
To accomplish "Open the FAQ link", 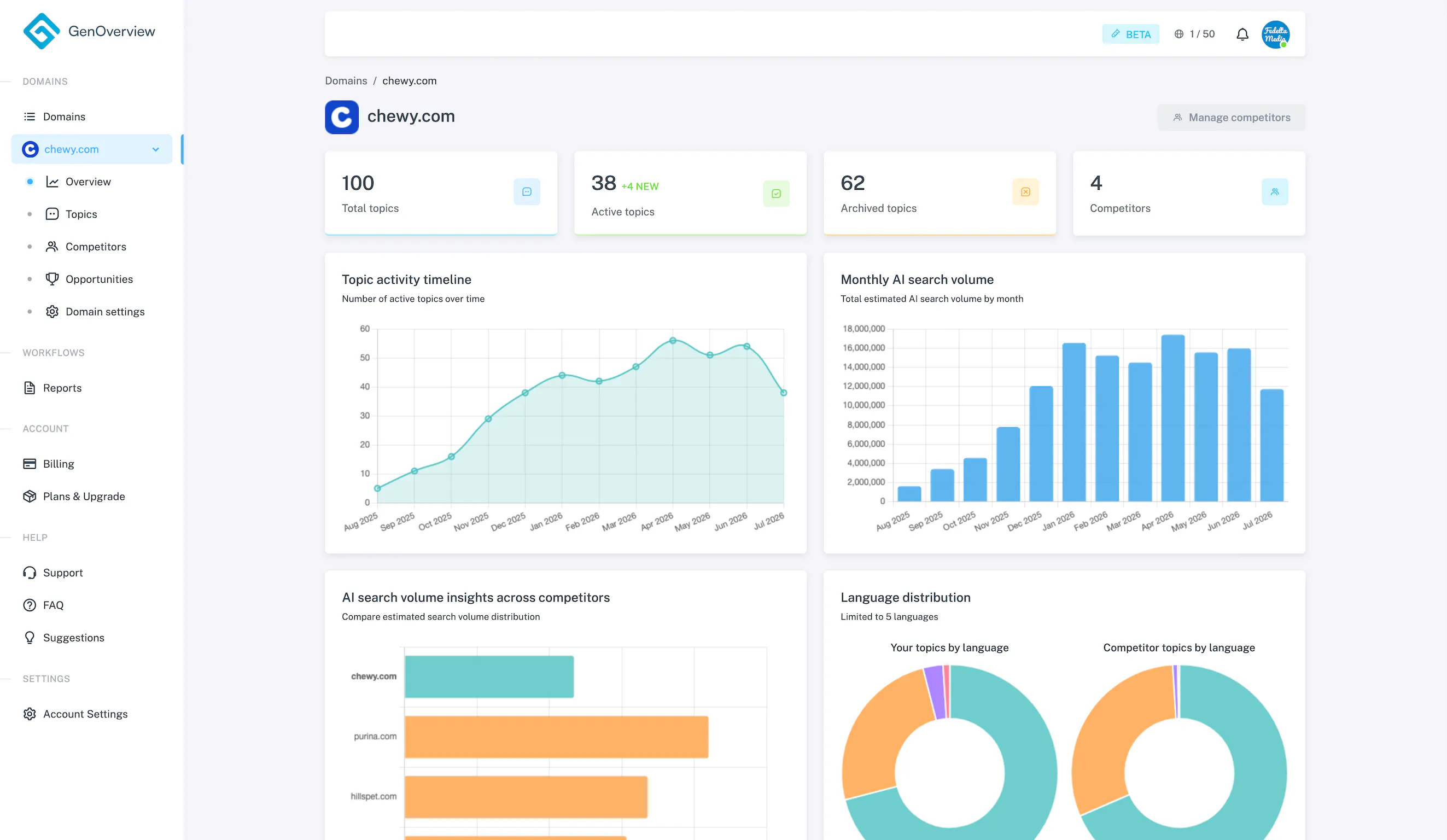I will (x=53, y=605).
